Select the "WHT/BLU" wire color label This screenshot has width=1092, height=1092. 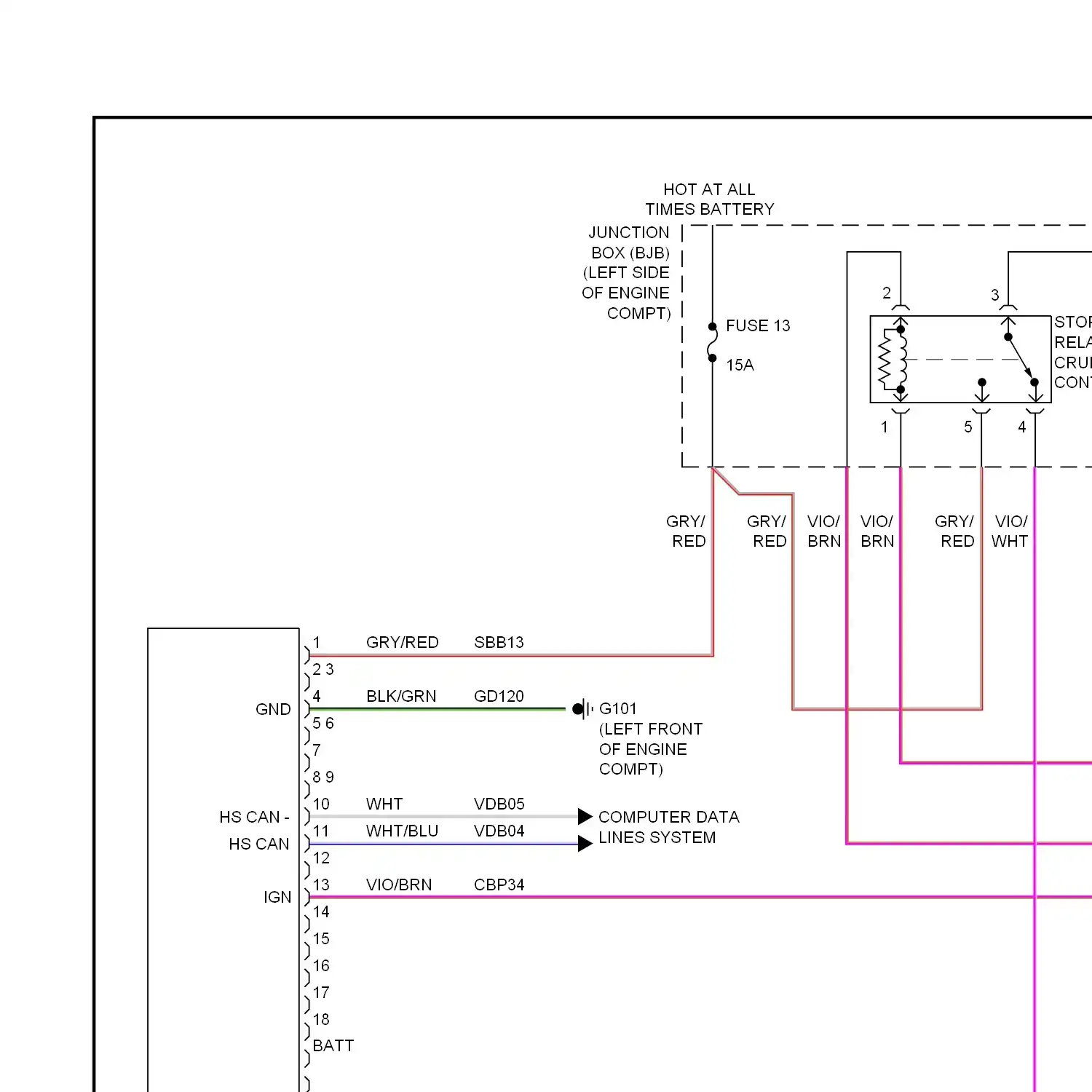coord(402,831)
